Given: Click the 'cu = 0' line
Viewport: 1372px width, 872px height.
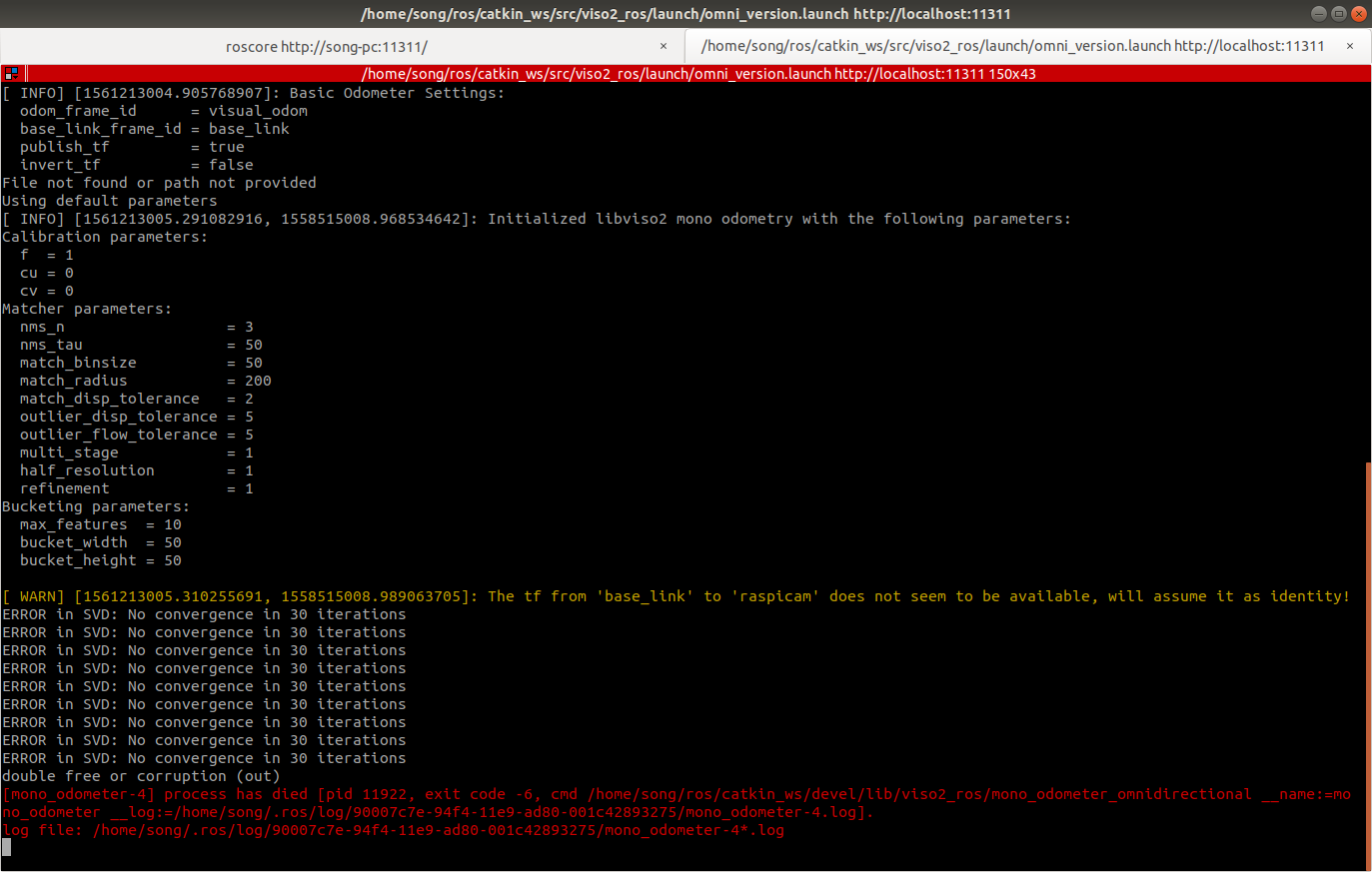Looking at the screenshot, I should coord(47,273).
